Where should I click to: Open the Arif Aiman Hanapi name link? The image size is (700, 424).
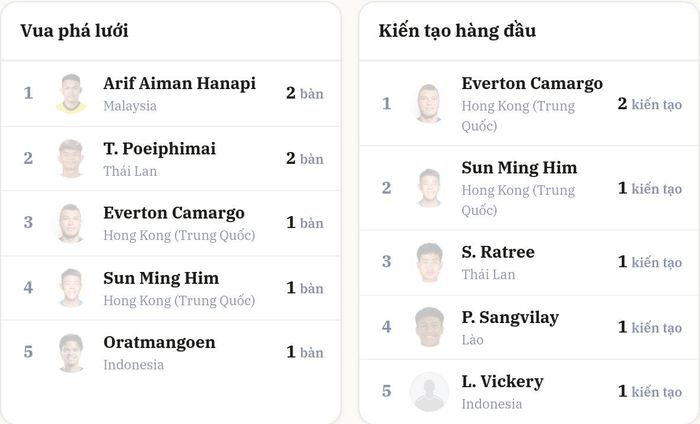179,83
